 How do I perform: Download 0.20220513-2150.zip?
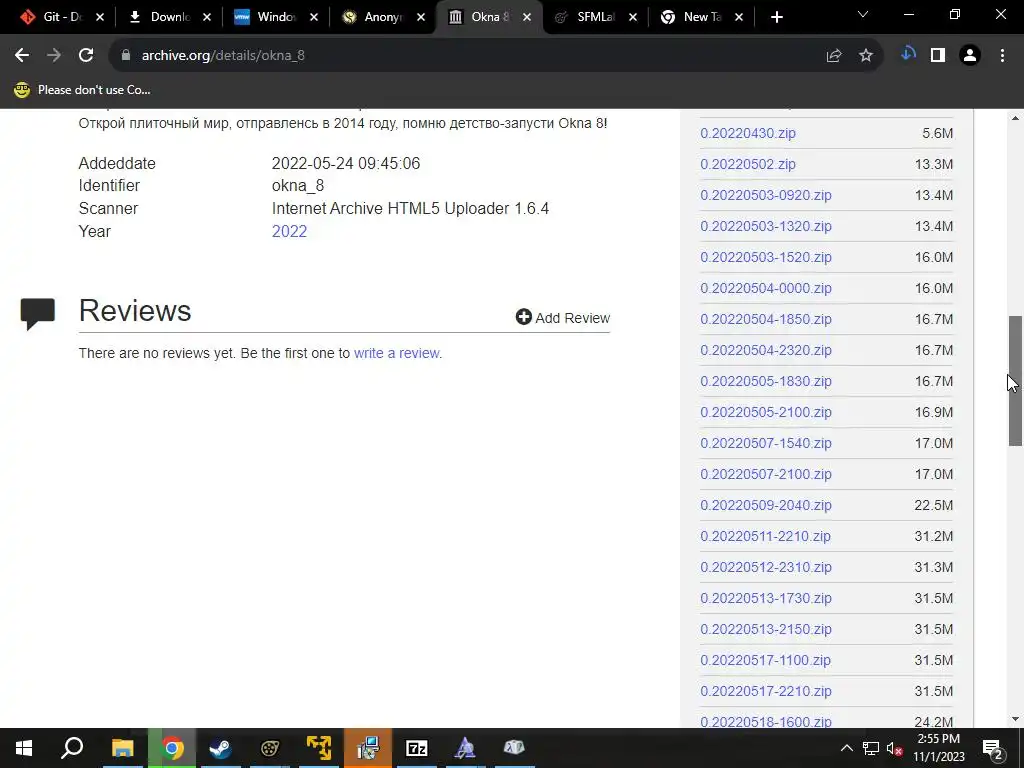766,630
